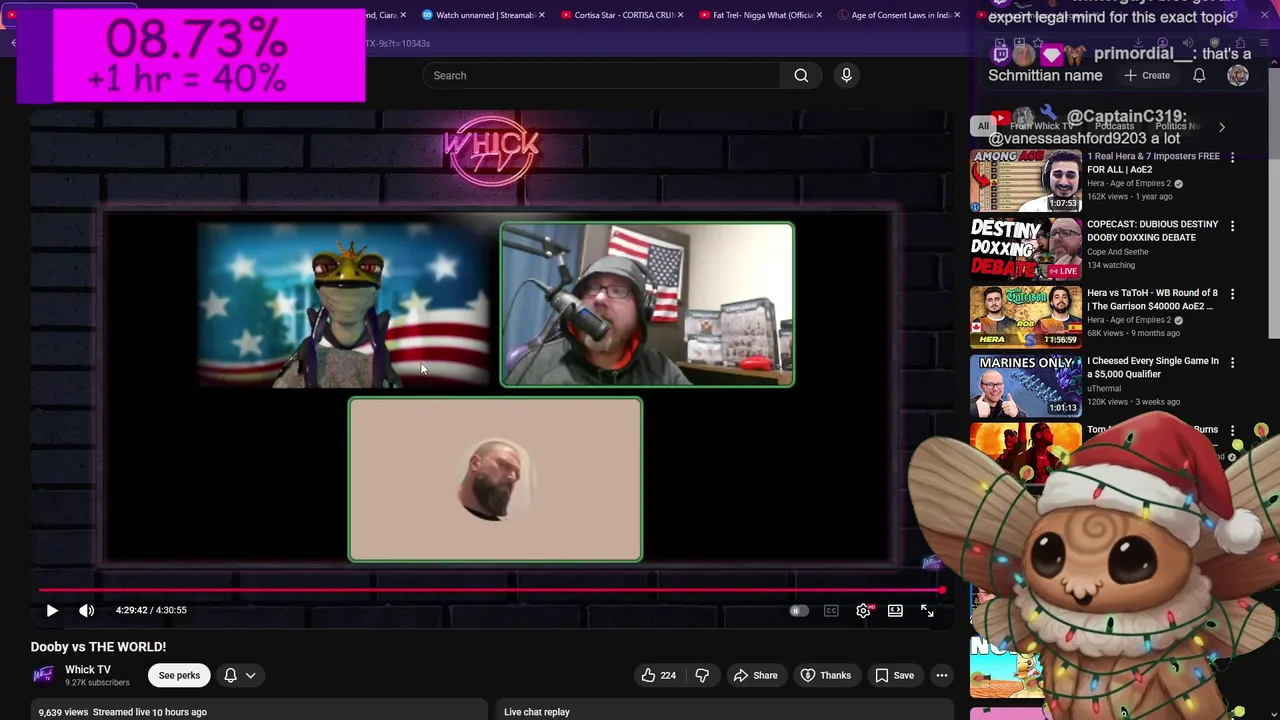Open the player settings gear
This screenshot has width=1280, height=720.
(863, 610)
